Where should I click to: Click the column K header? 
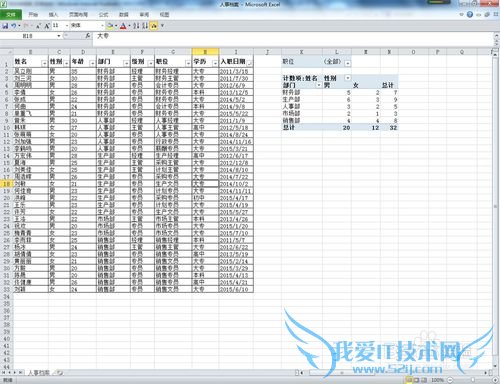tap(301, 52)
